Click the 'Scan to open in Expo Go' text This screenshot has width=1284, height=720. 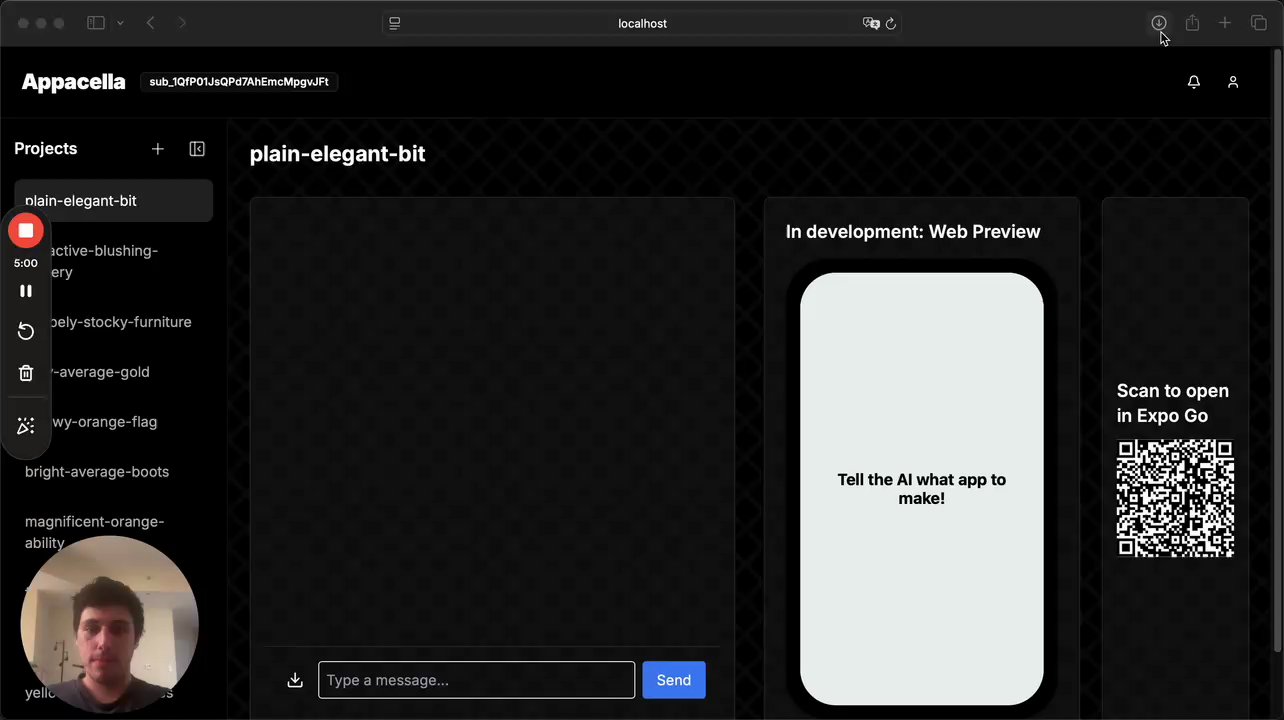(1172, 403)
